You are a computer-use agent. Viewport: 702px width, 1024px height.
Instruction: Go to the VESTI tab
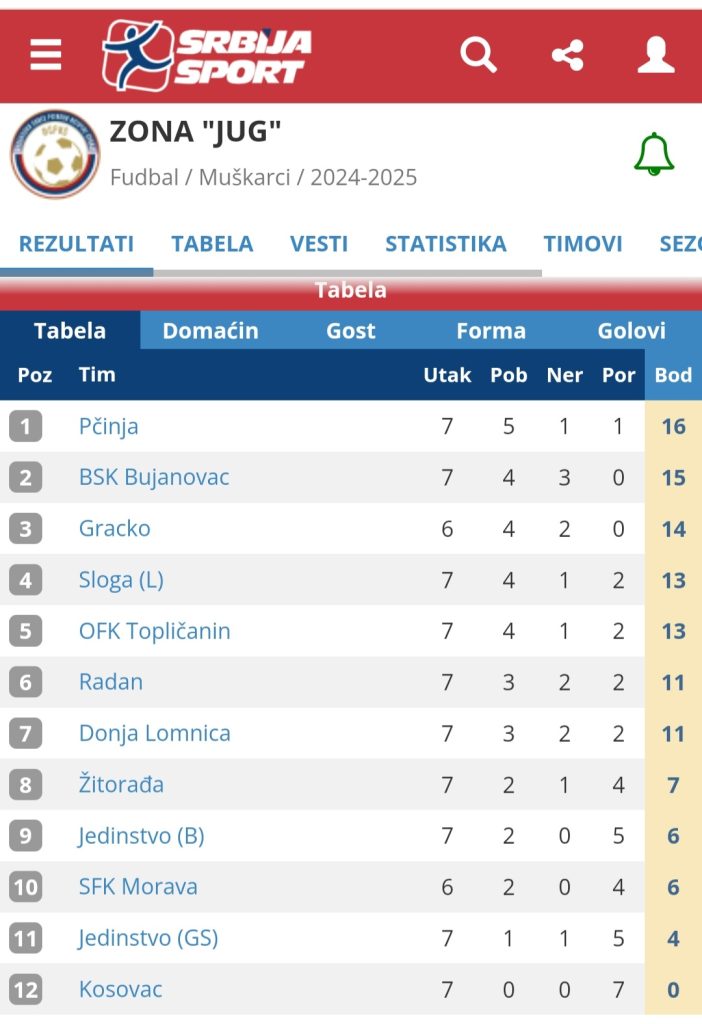pyautogui.click(x=319, y=244)
